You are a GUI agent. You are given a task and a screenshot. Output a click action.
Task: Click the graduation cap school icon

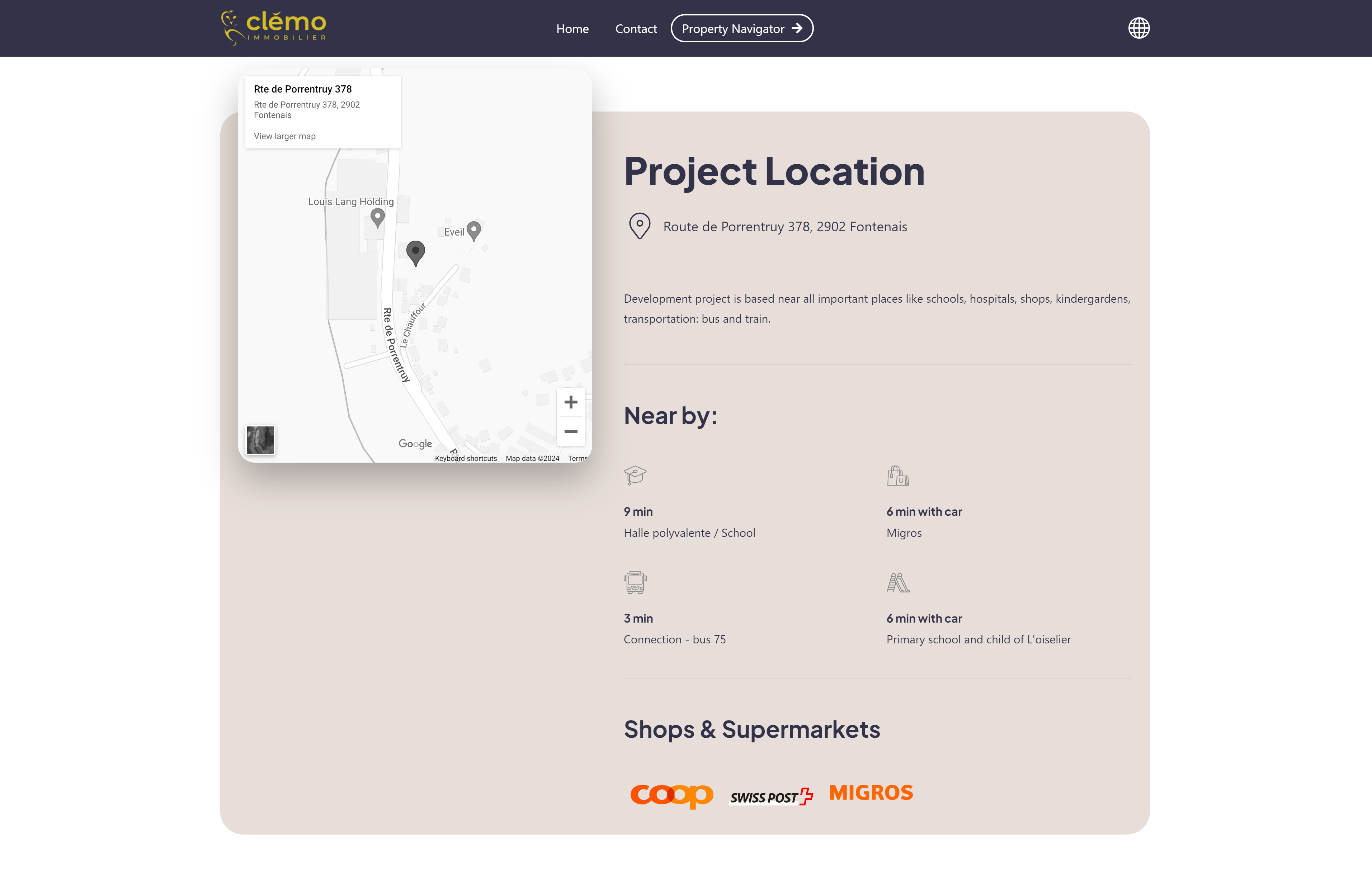tap(635, 475)
